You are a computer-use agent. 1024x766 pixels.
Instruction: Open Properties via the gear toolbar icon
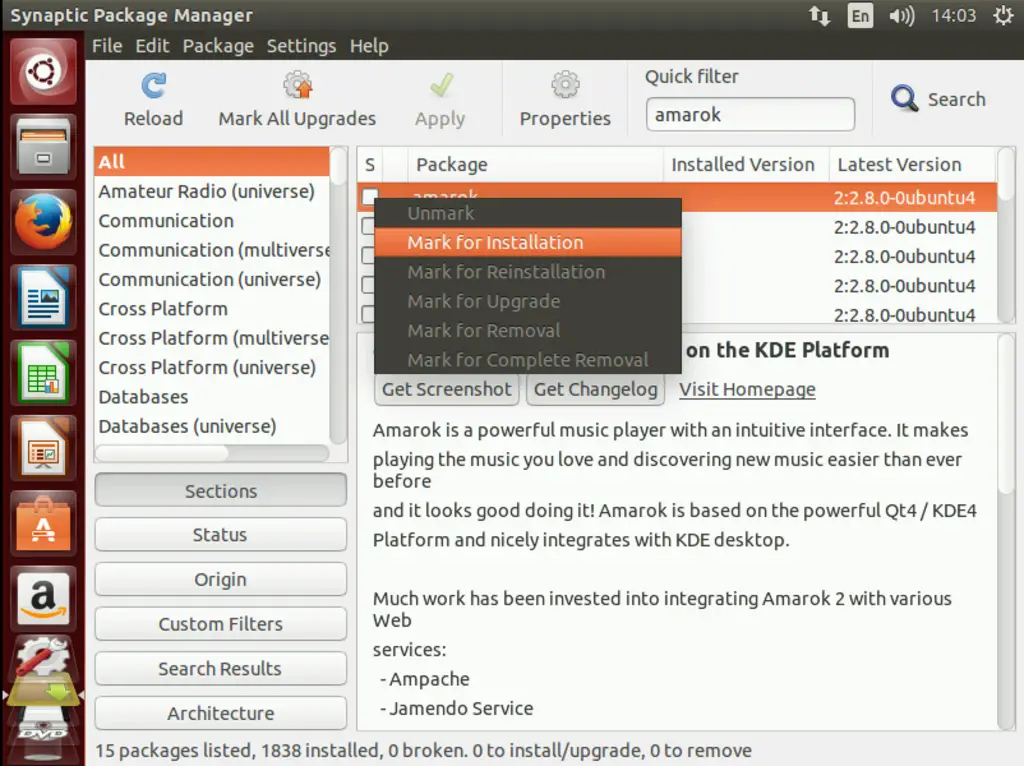point(565,85)
